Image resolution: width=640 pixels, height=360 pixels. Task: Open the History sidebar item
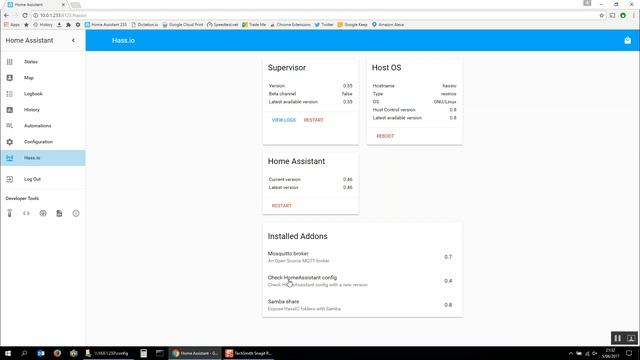43,110
